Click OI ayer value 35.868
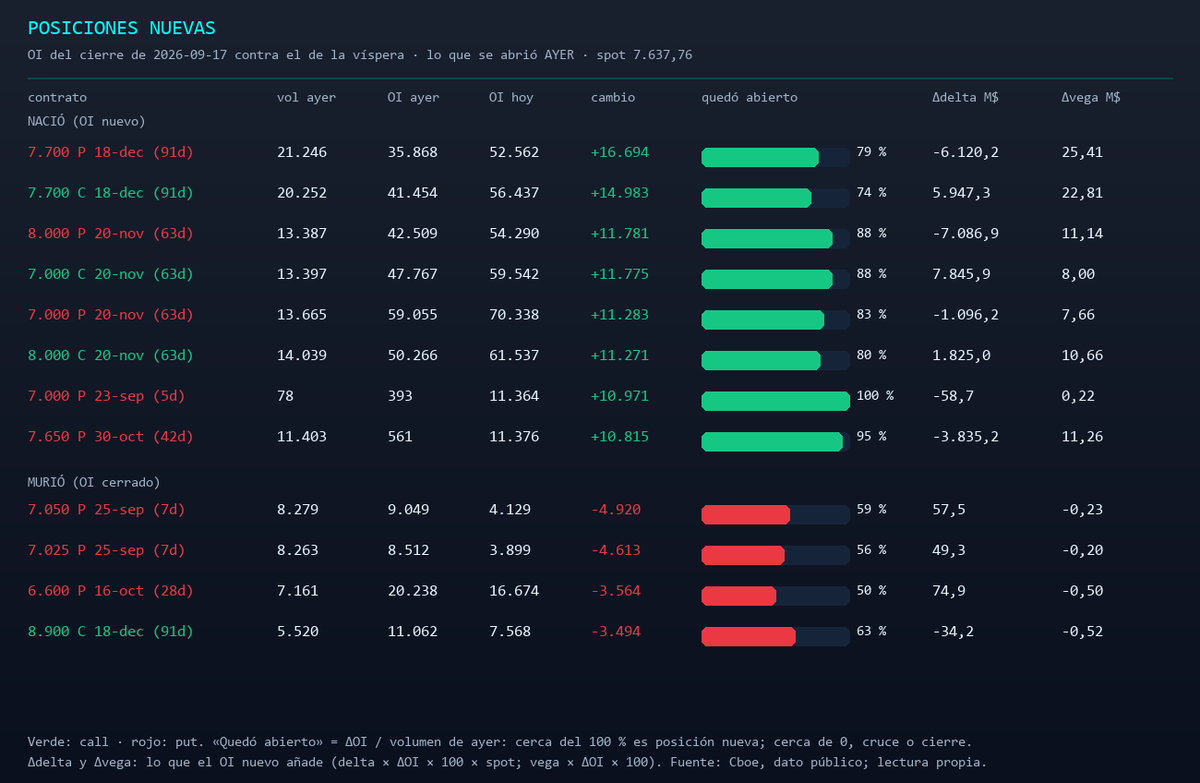1200x783 pixels. (413, 153)
